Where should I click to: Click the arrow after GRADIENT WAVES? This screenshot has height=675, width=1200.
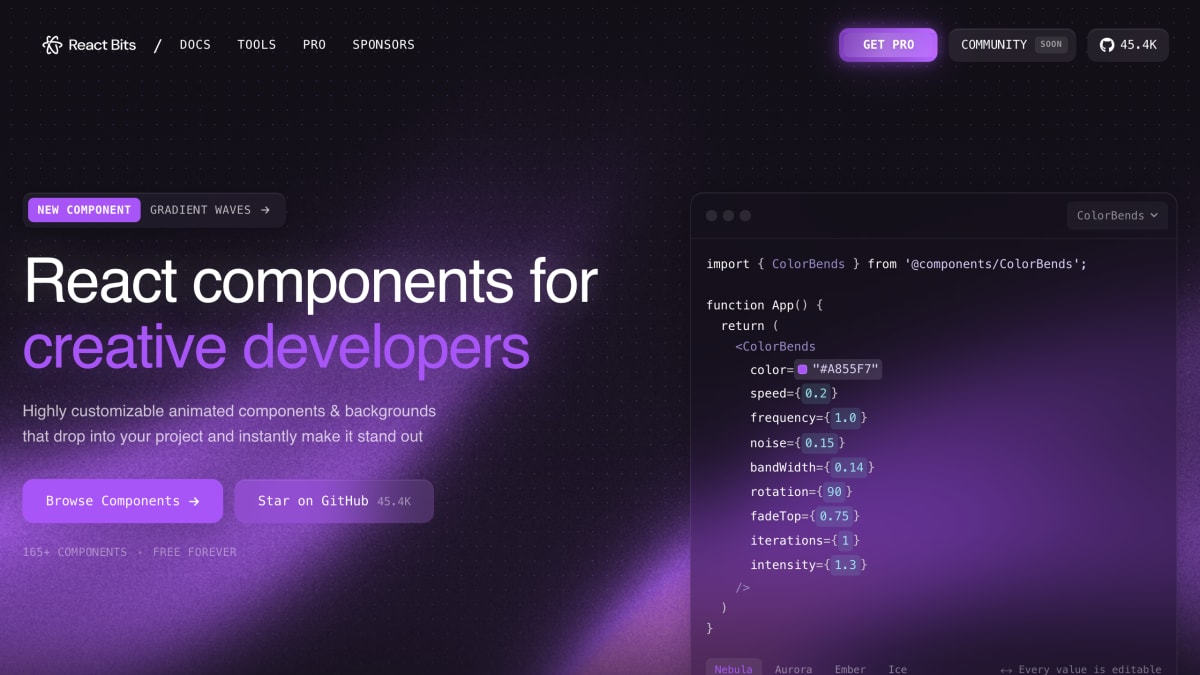click(x=265, y=210)
